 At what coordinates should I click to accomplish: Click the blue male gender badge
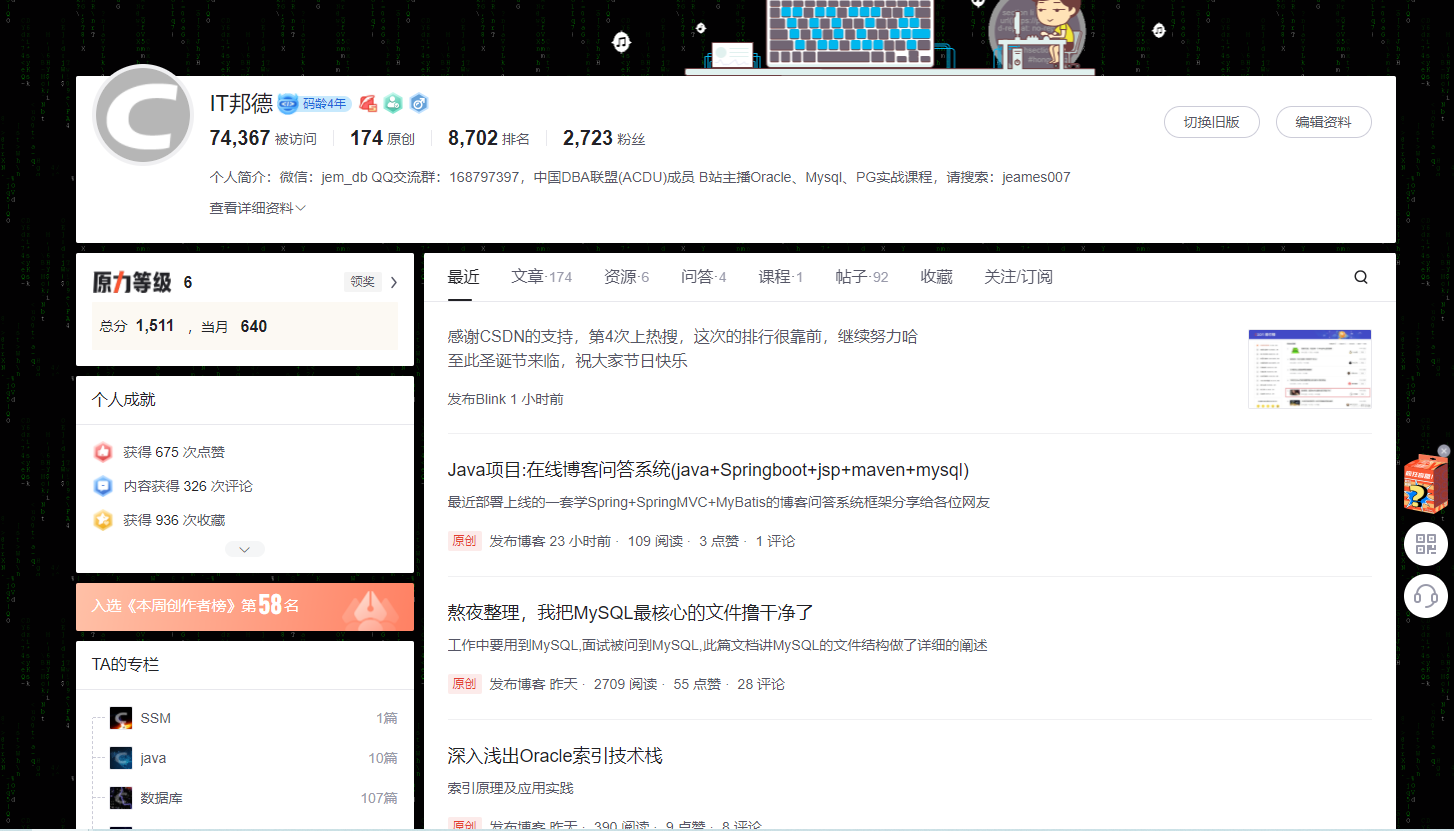419,103
